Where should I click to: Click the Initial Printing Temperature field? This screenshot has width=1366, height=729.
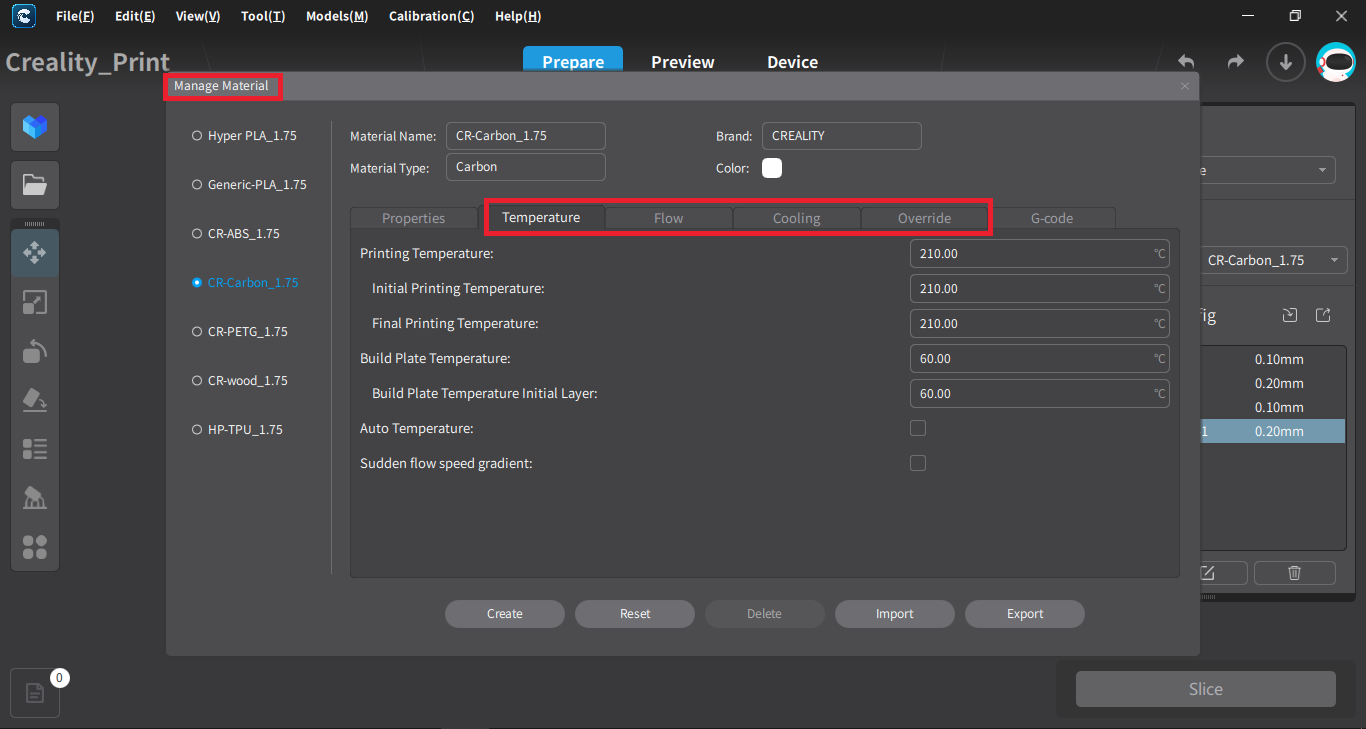tap(1040, 289)
